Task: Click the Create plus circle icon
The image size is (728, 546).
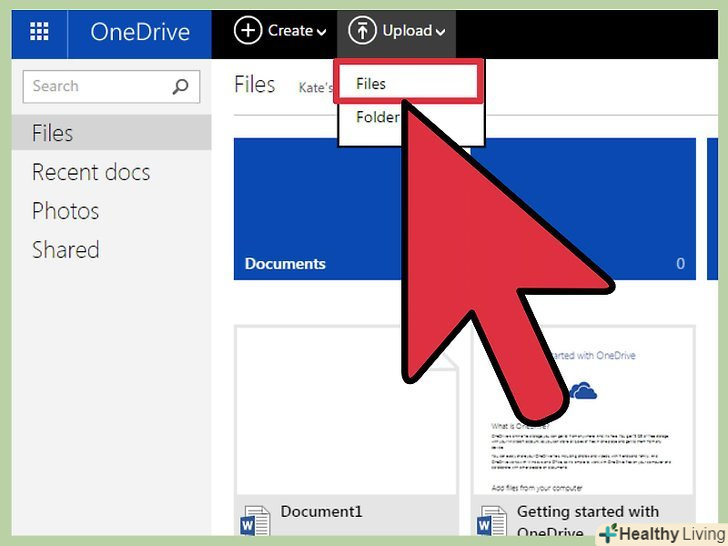Action: (x=248, y=31)
